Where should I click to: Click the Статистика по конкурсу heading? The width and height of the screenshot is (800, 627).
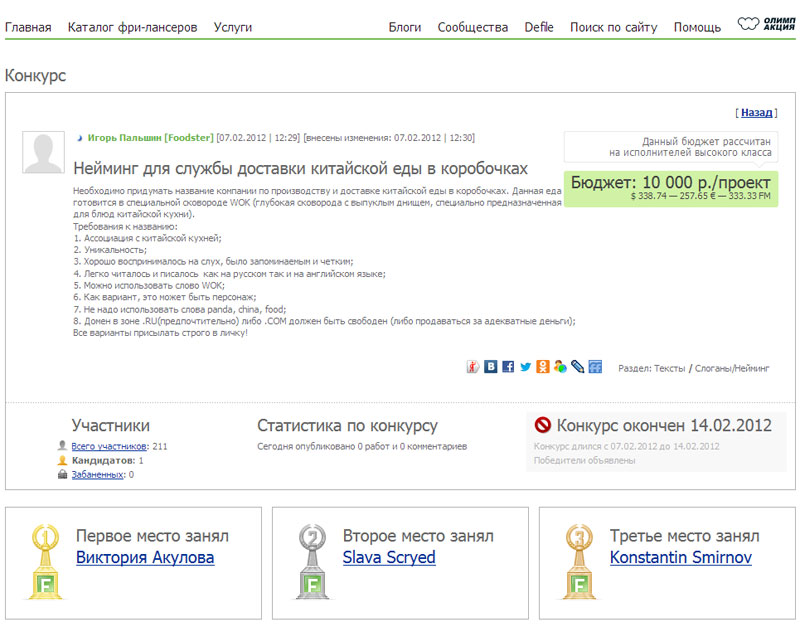click(x=347, y=425)
